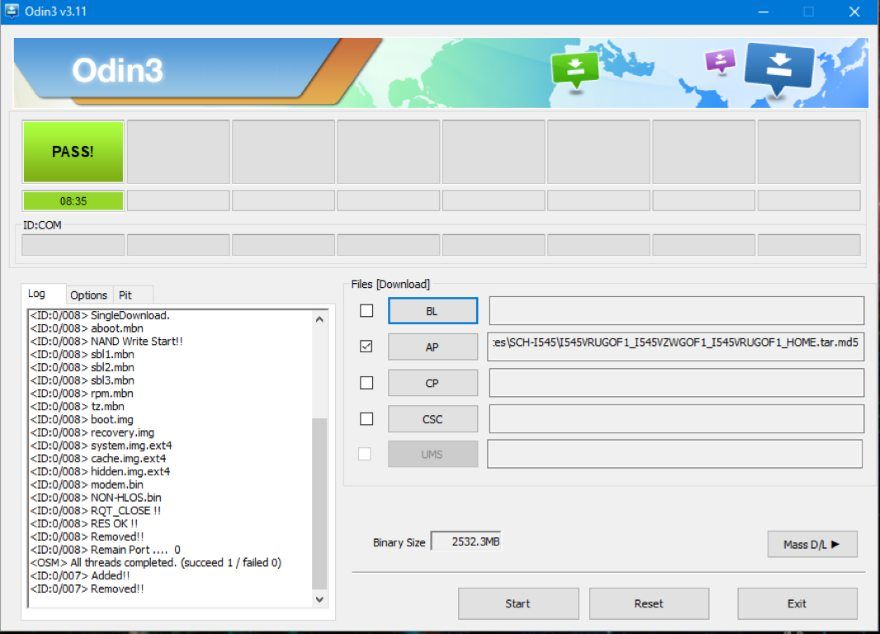
Task: Start the flashing process
Action: [518, 604]
